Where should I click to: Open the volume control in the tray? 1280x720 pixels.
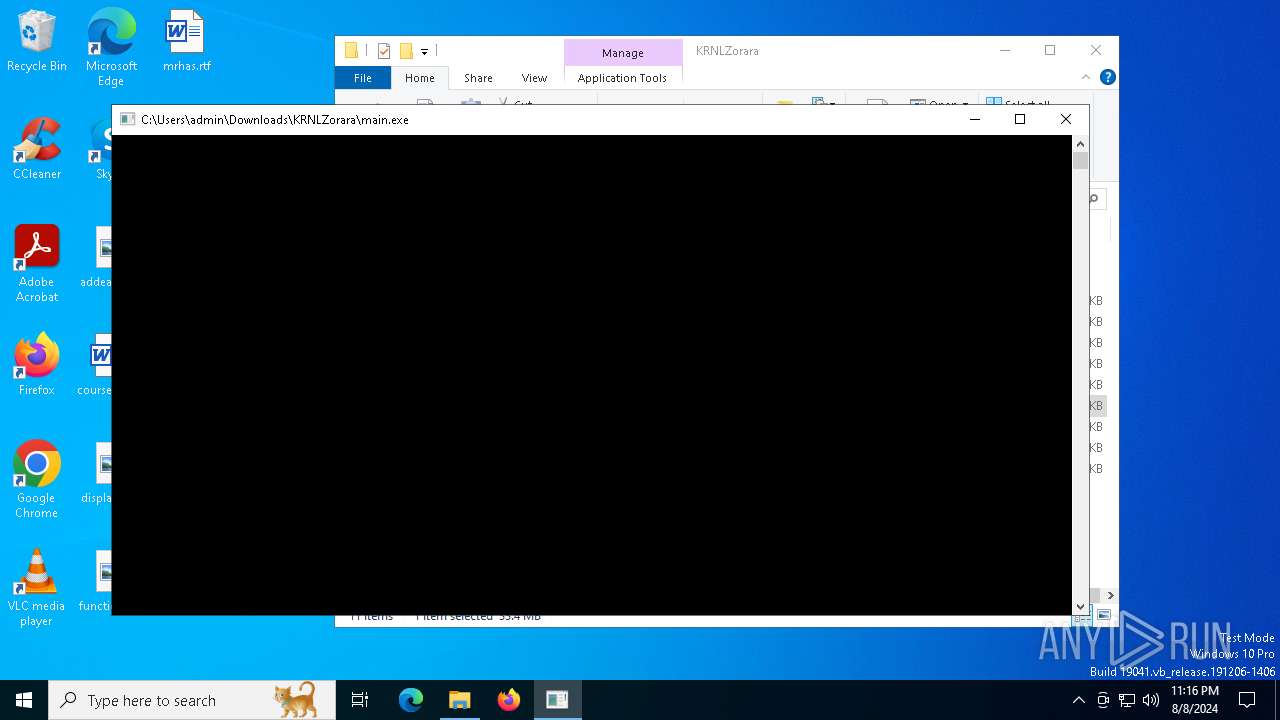click(x=1151, y=700)
